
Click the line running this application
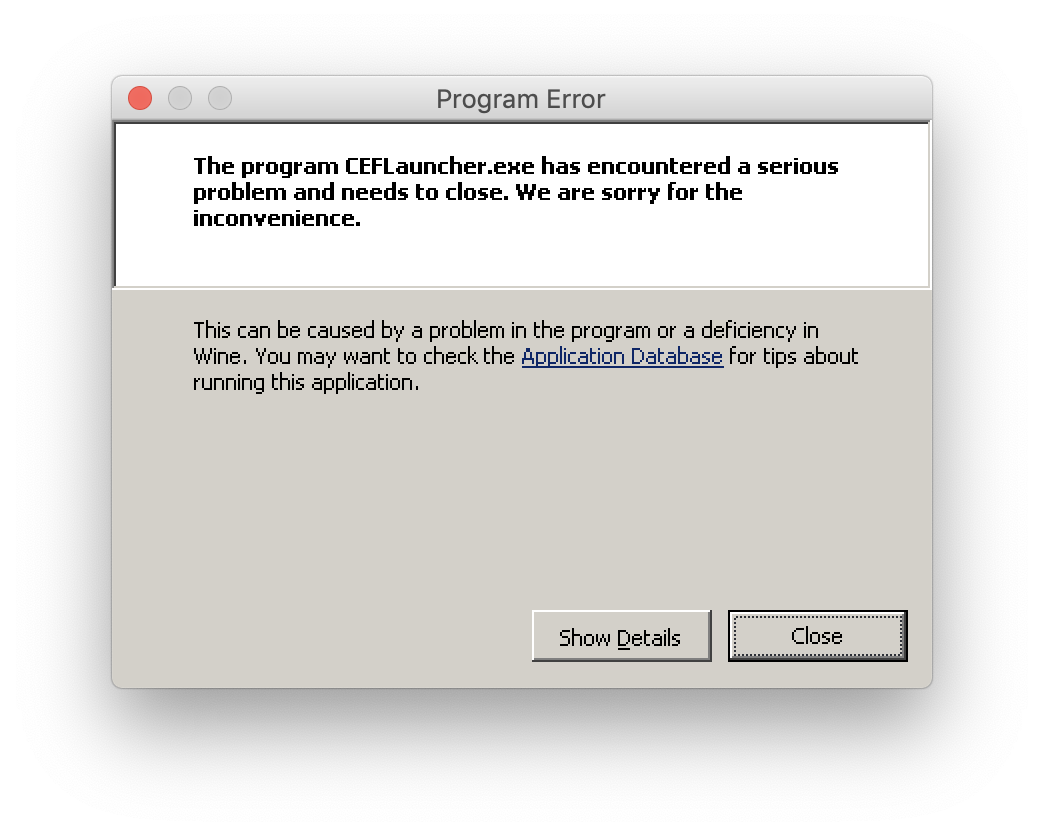[306, 383]
